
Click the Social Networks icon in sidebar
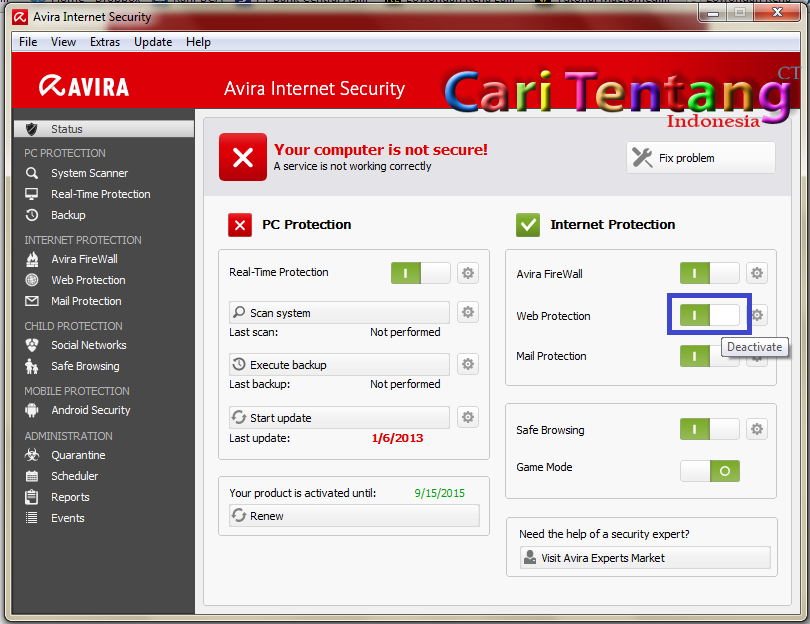pyautogui.click(x=32, y=345)
